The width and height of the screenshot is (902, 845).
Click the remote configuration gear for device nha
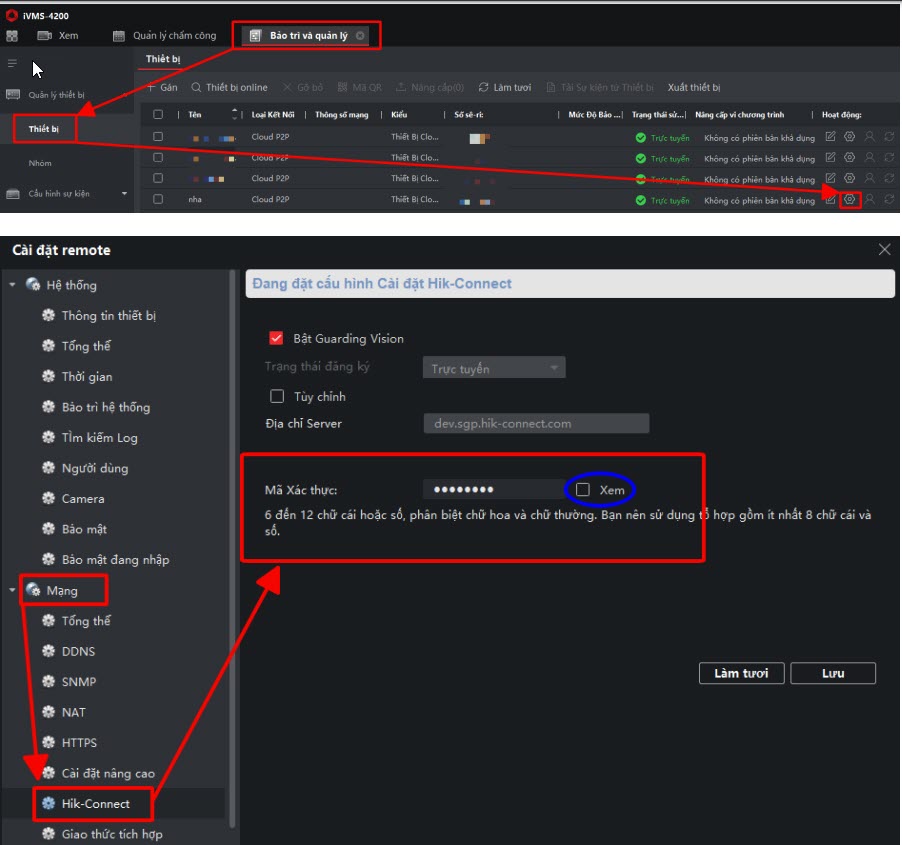pos(849,199)
